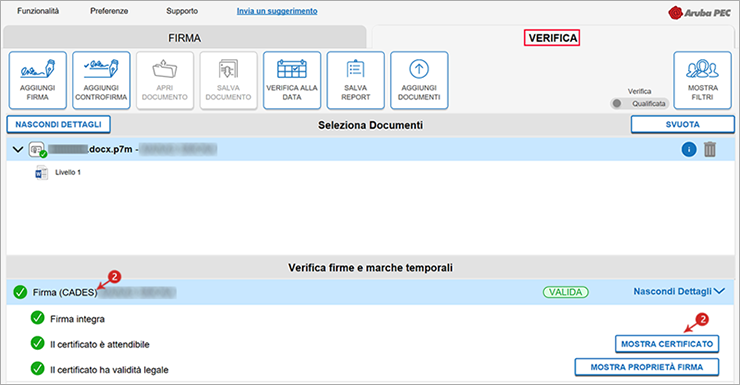
Task: Click the Mostra Proprietà Firma button
Action: (x=647, y=367)
